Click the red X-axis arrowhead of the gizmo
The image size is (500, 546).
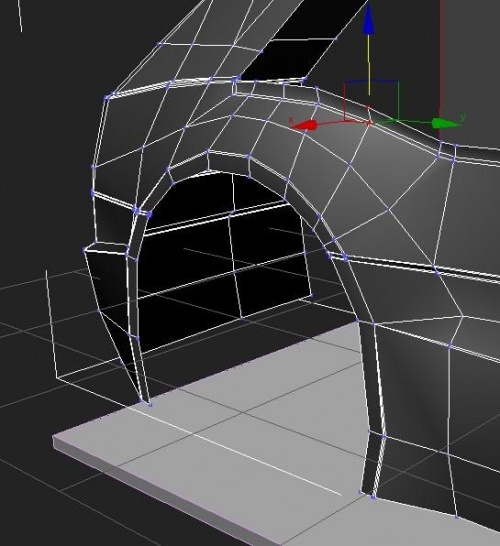(x=304, y=125)
